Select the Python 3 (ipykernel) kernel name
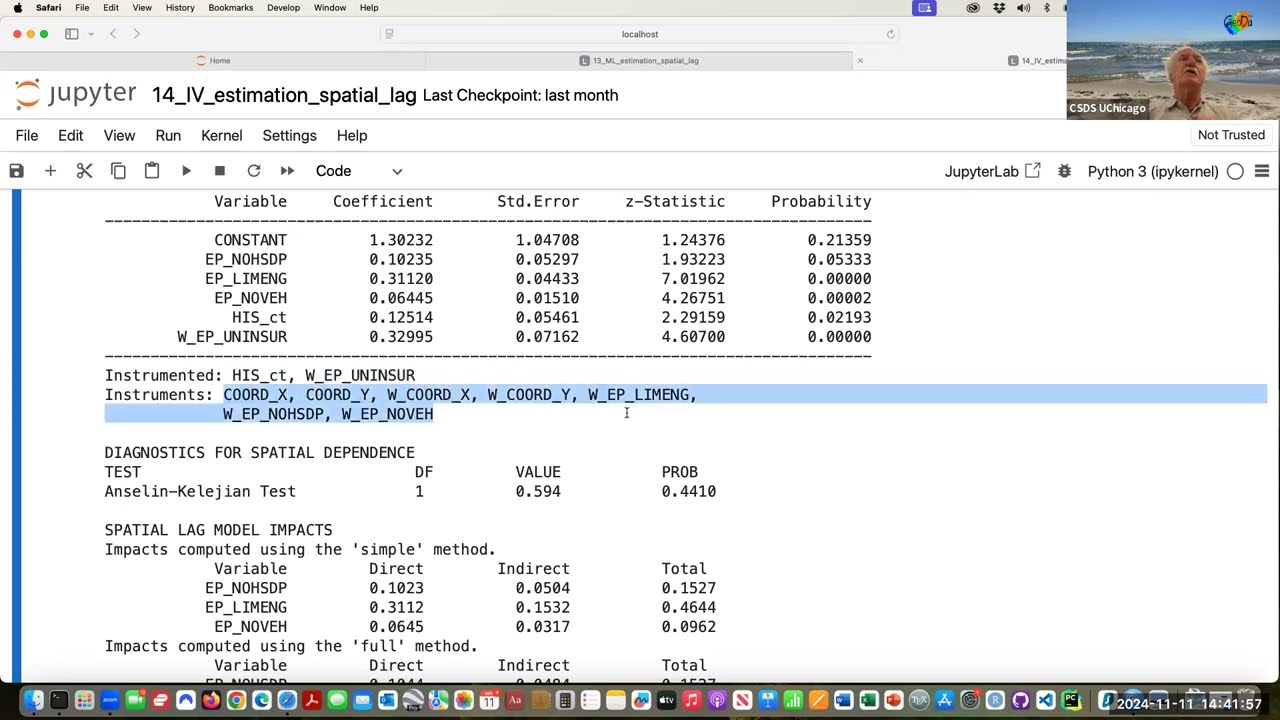The height and width of the screenshot is (720, 1280). (1153, 171)
